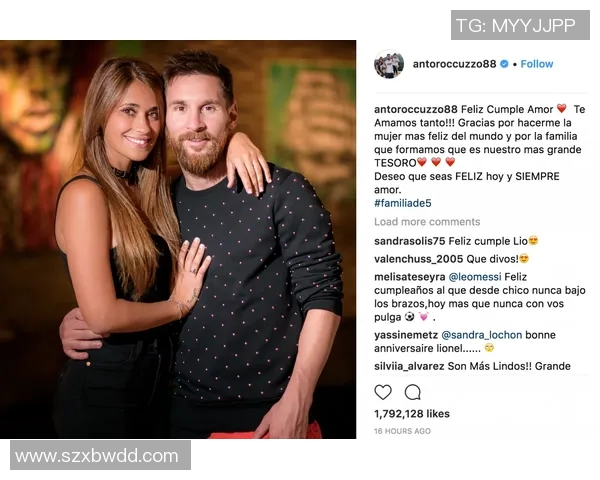Click the 16 HOURS AGO timestamp
This screenshot has height=480, width=600.
tap(402, 431)
